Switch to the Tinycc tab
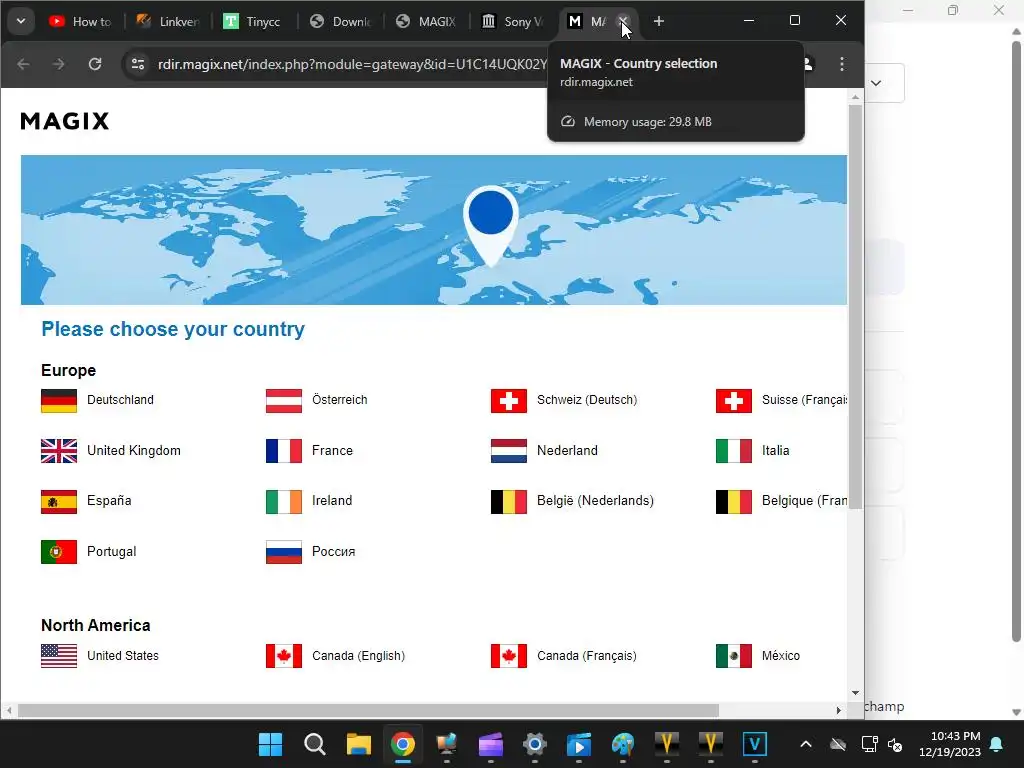 [x=253, y=22]
